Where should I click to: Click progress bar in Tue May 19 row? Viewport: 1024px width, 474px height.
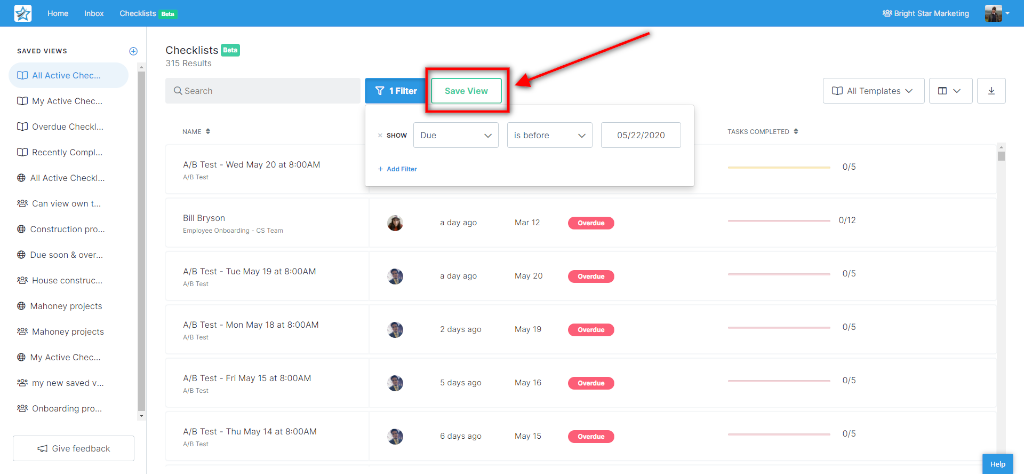(779, 274)
